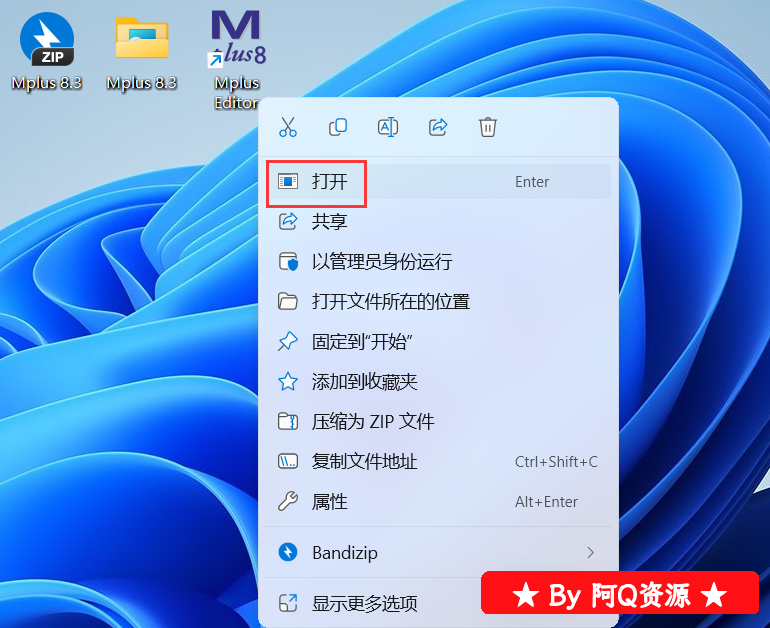Click the folder icon beside 打开文件所在的位置
Screen dimensions: 770x628
[288, 301]
